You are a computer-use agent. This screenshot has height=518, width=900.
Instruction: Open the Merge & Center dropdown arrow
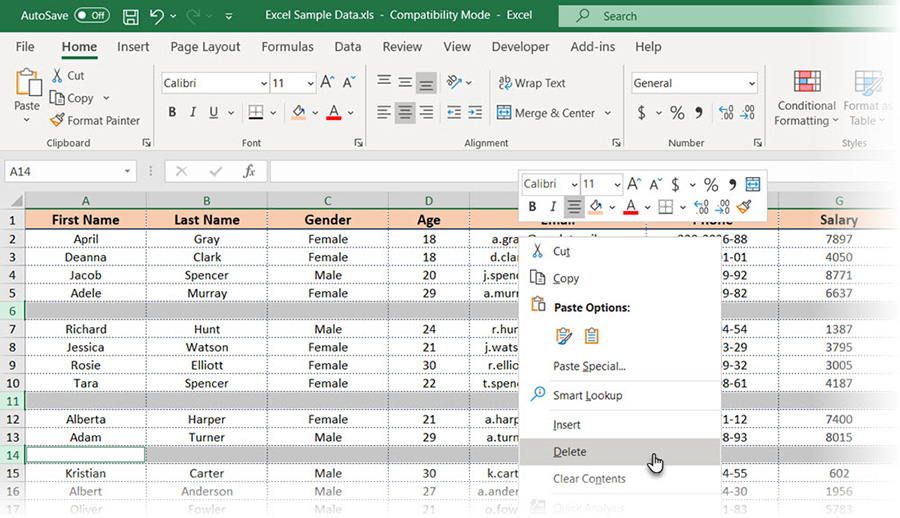[608, 113]
